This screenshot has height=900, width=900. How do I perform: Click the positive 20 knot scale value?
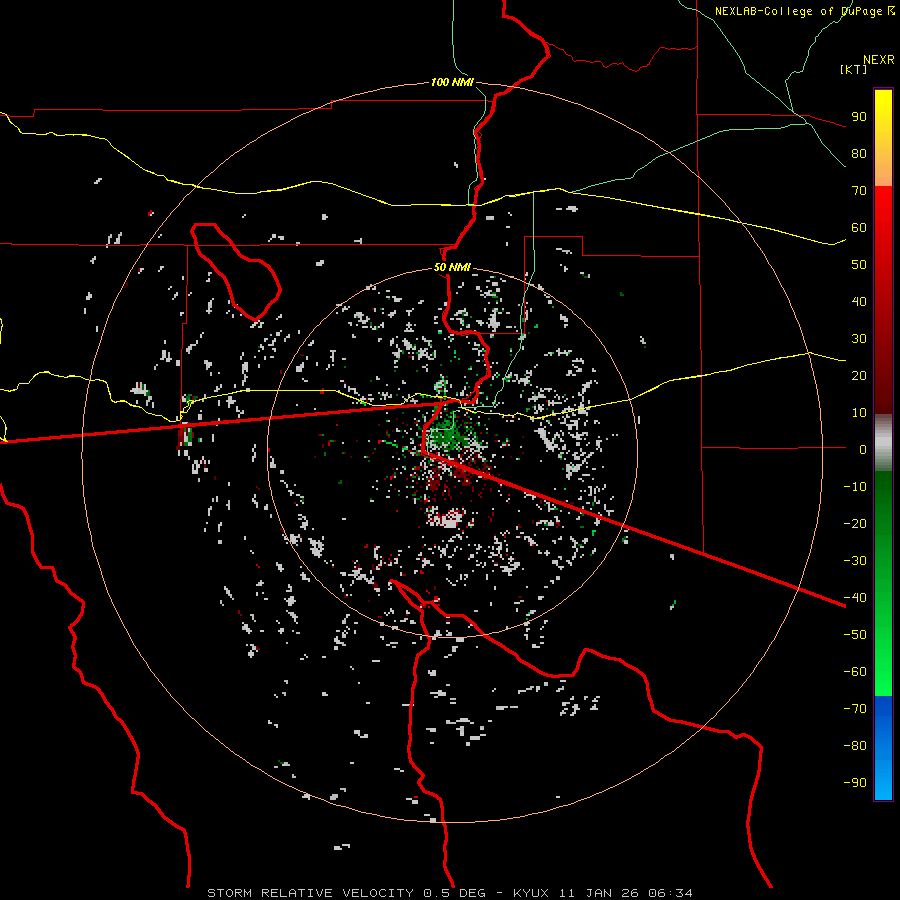[859, 376]
